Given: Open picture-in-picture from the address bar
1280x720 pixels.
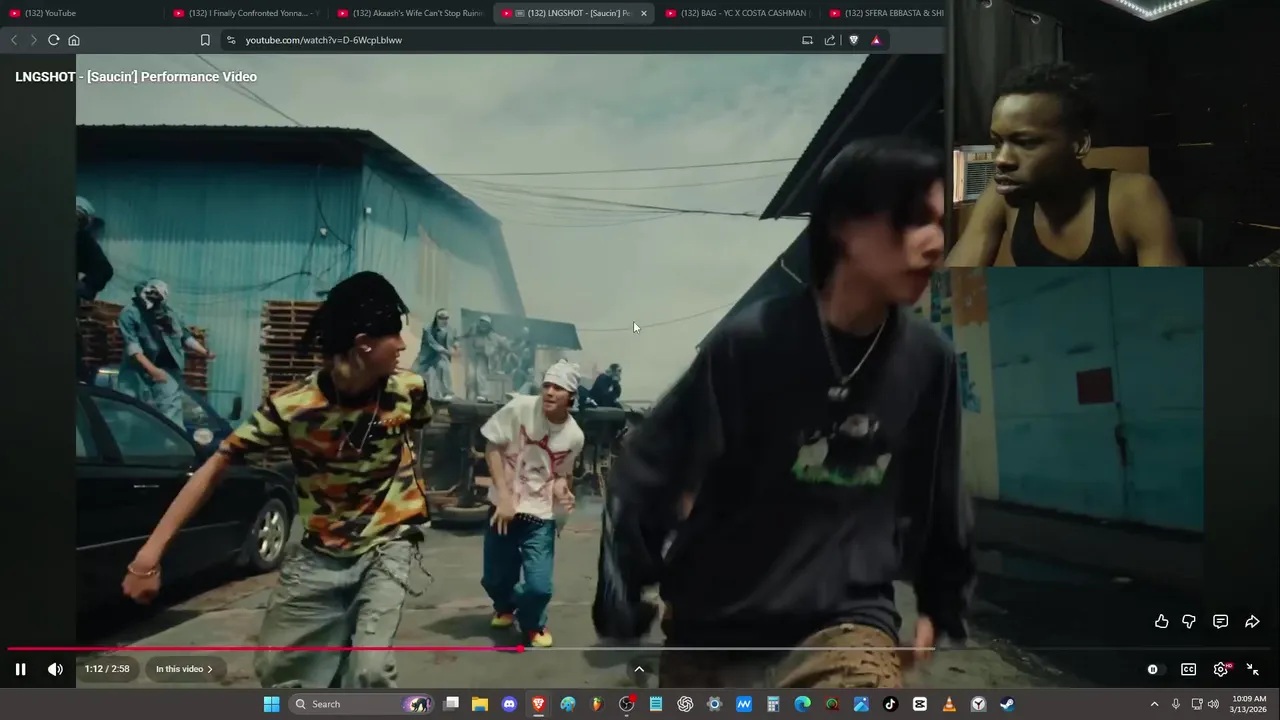Looking at the screenshot, I should [x=807, y=40].
